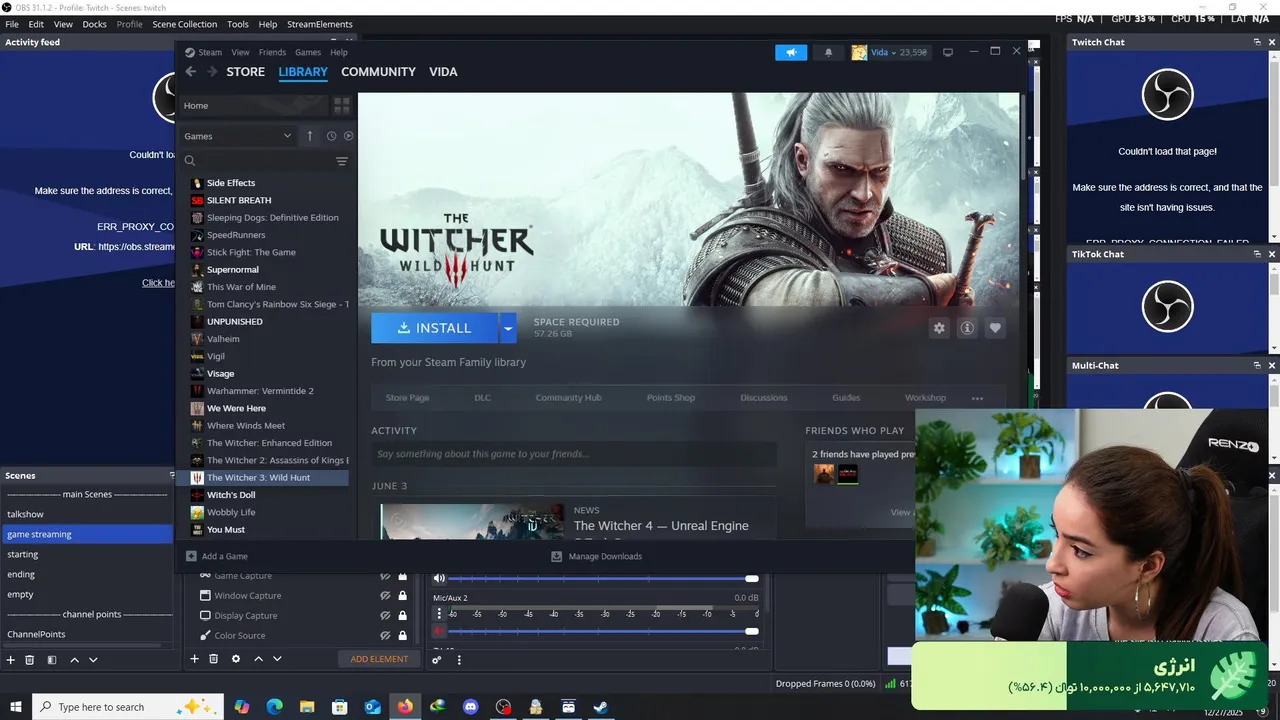This screenshot has height=720, width=1280.
Task: Switch to Steam COMMUNITY tab
Action: (x=378, y=72)
